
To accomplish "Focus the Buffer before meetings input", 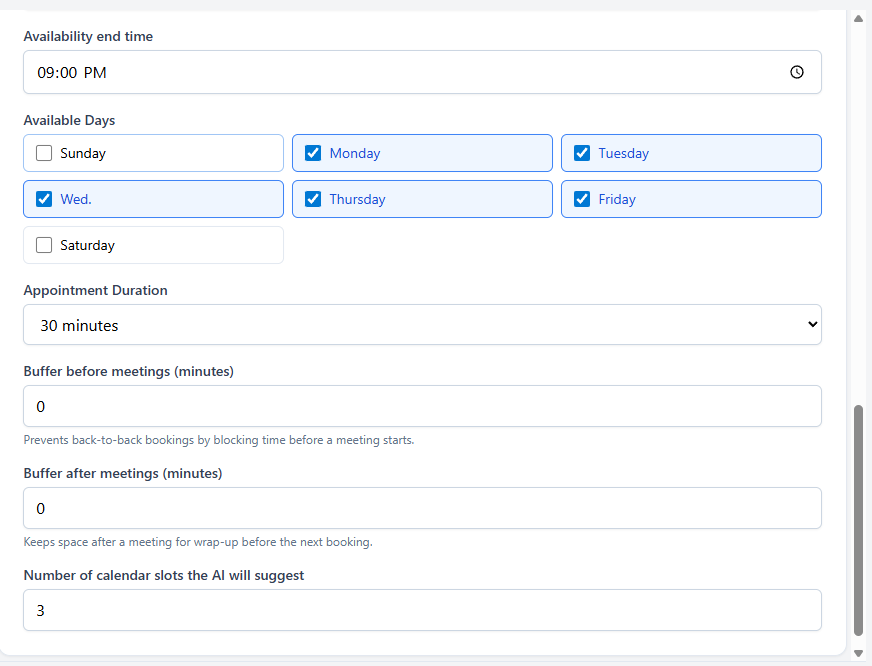I will [422, 407].
